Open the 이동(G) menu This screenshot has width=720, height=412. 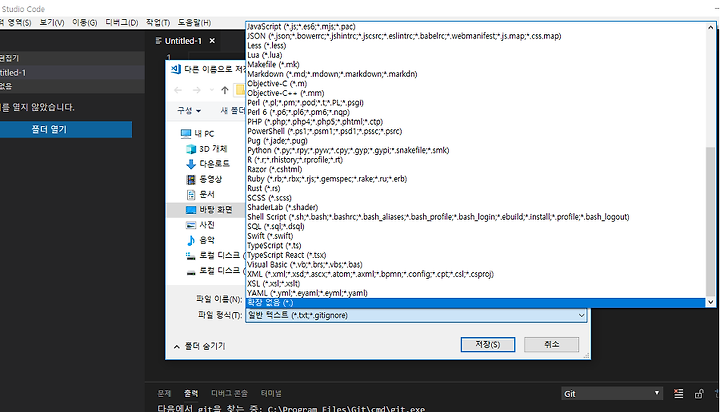(84, 23)
